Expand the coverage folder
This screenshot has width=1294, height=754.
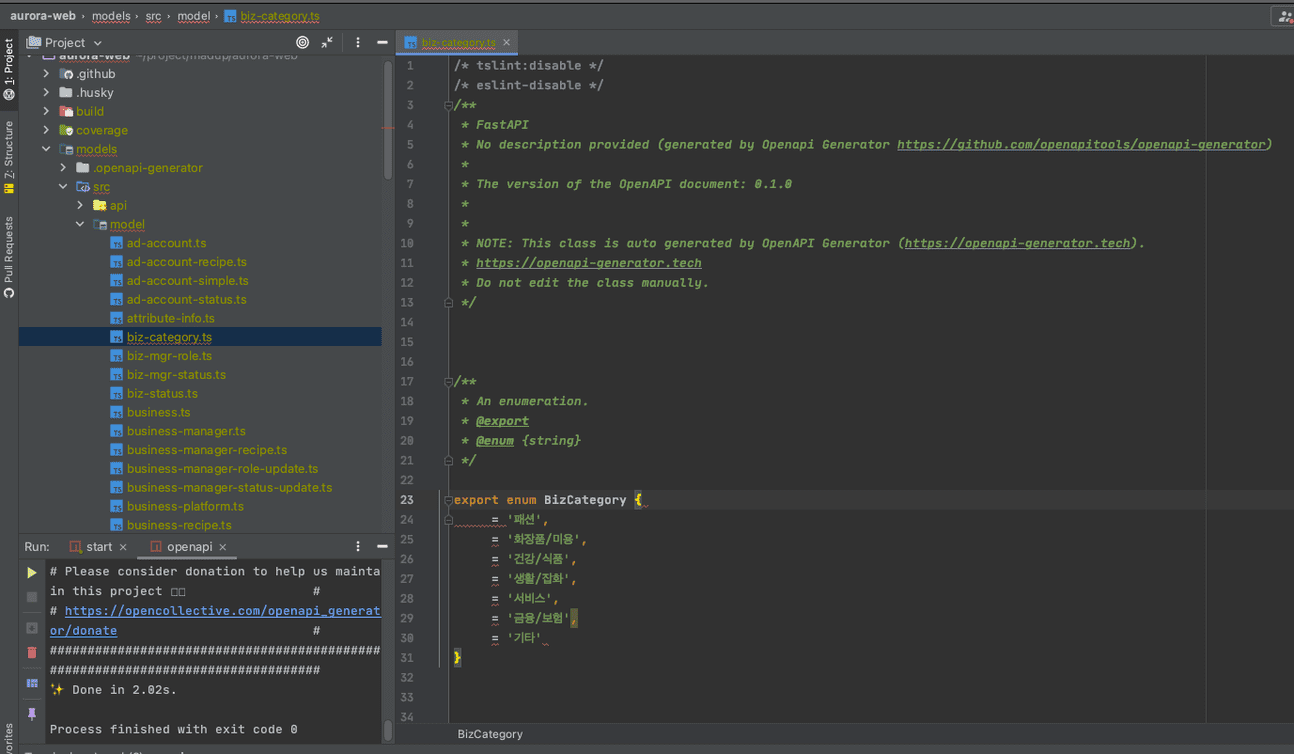tap(46, 130)
